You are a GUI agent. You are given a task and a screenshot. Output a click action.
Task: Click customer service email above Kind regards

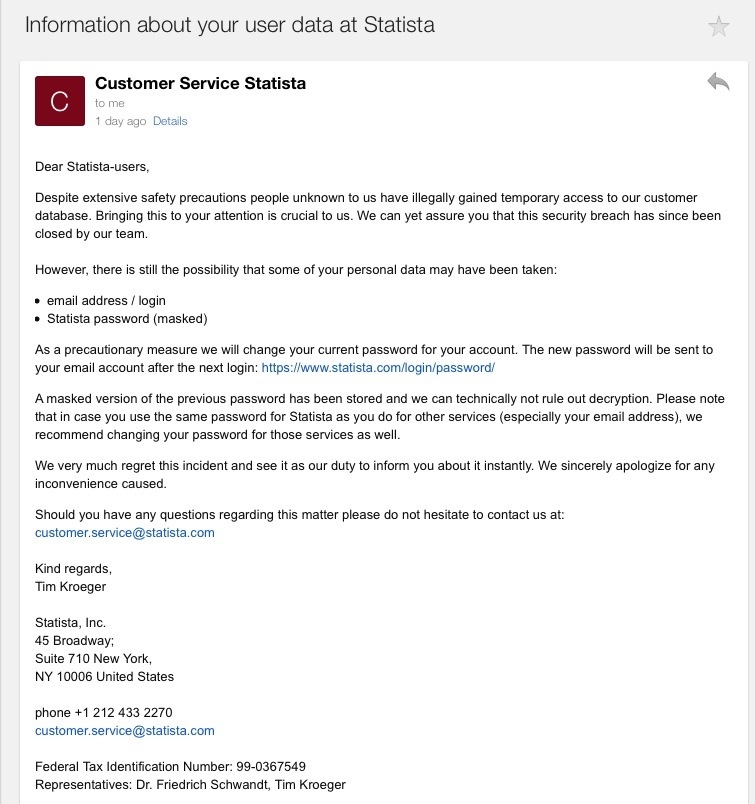[125, 532]
